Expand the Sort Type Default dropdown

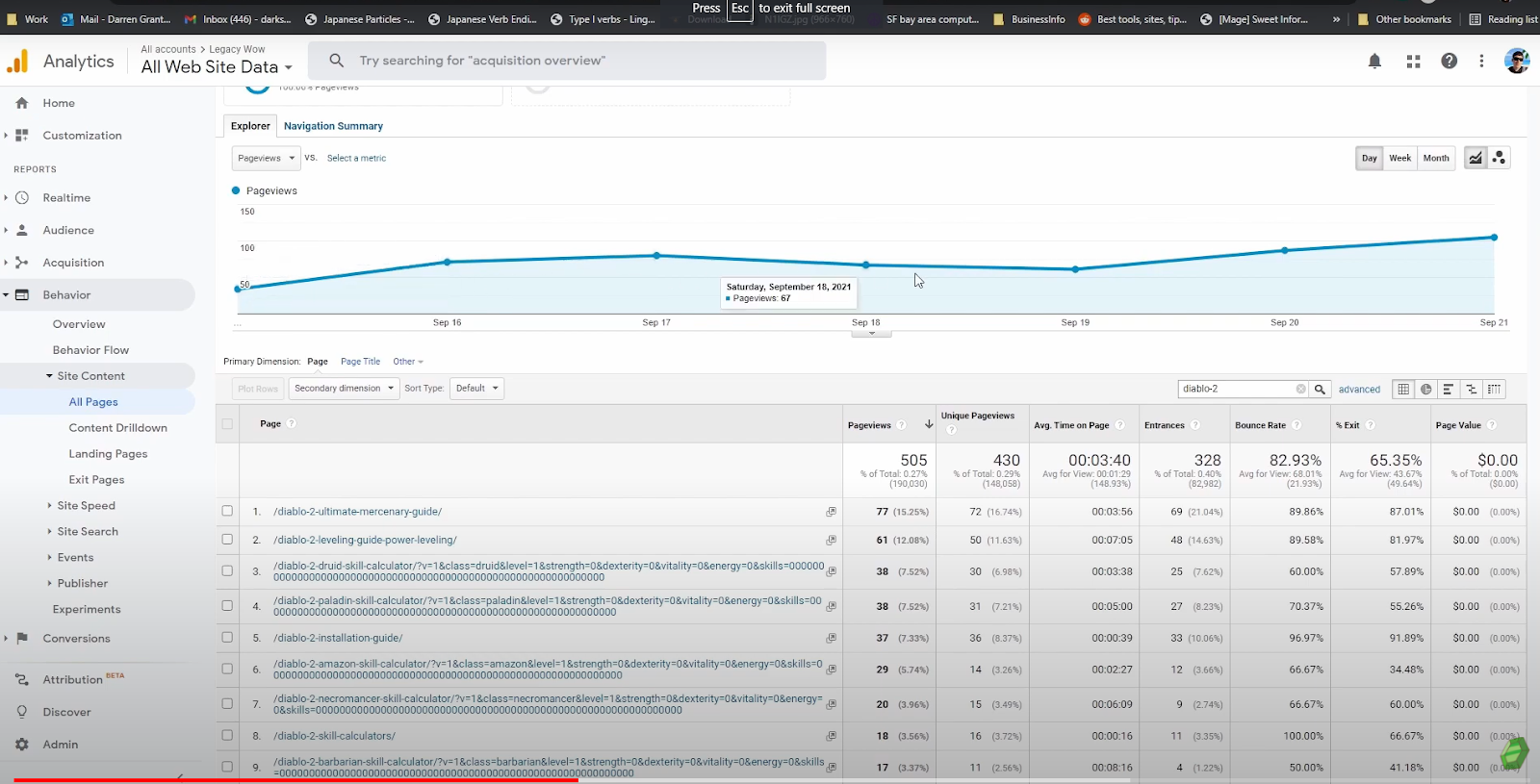coord(477,389)
